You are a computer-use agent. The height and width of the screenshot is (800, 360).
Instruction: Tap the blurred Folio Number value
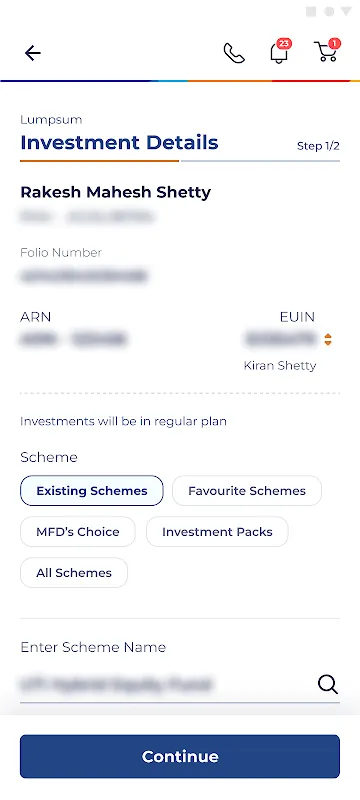tap(84, 276)
